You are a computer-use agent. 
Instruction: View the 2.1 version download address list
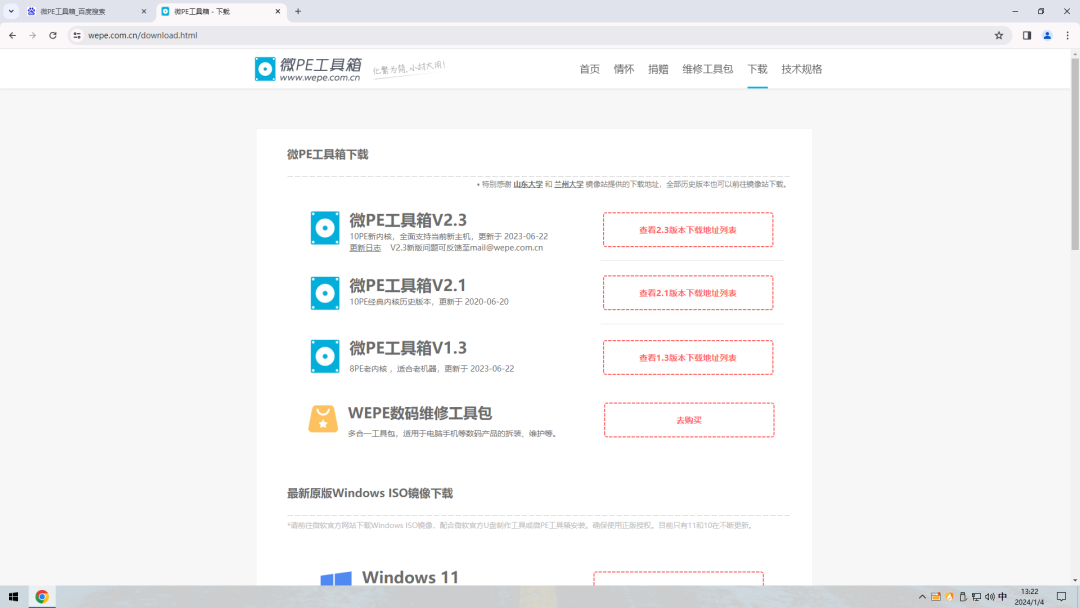tap(688, 293)
